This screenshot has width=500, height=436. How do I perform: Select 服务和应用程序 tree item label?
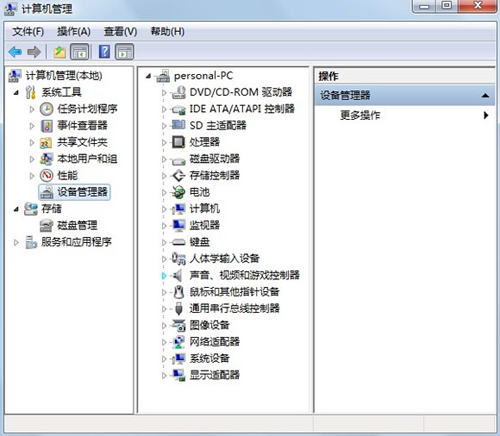point(76,242)
